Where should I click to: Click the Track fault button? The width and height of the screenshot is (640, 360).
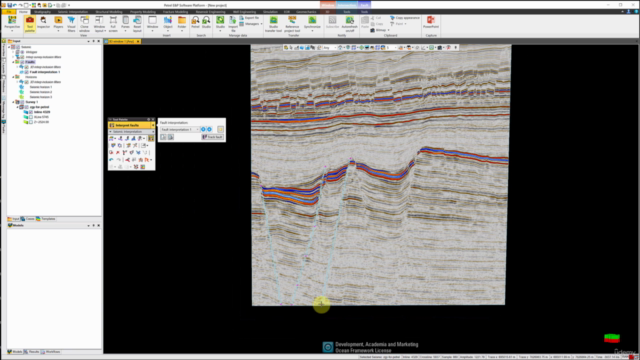(x=213, y=137)
